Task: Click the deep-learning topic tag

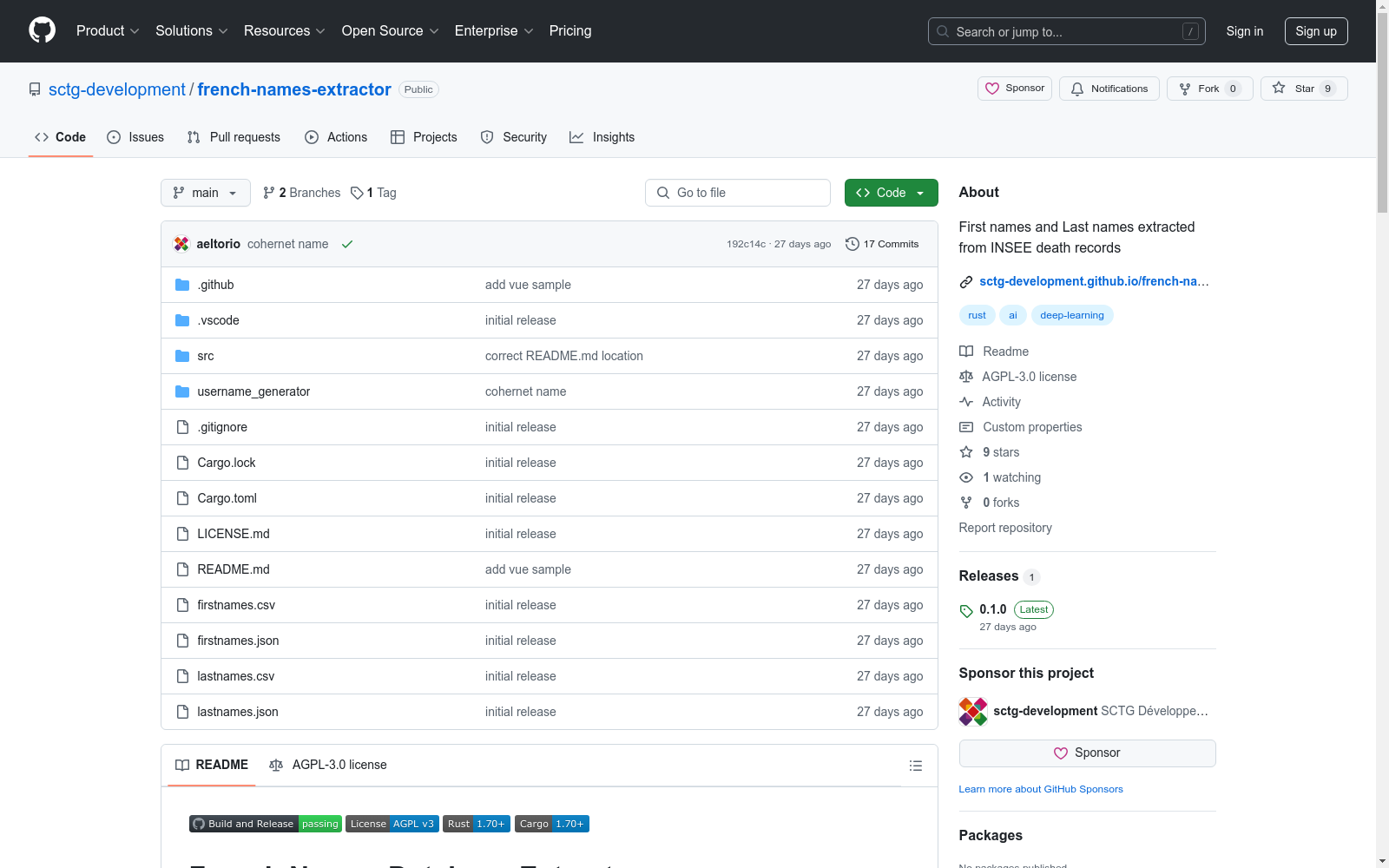Action: coord(1072,315)
